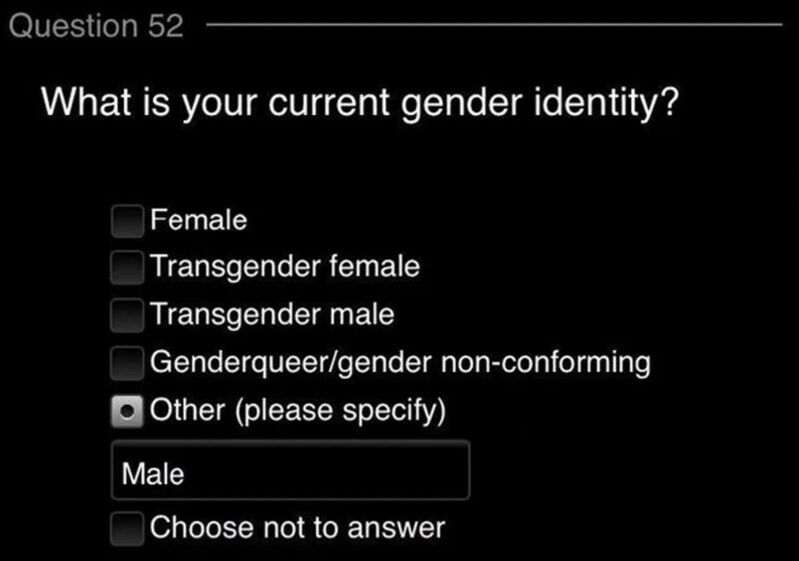Click the 'Transgender male' label text
The height and width of the screenshot is (561, 799).
click(x=272, y=314)
